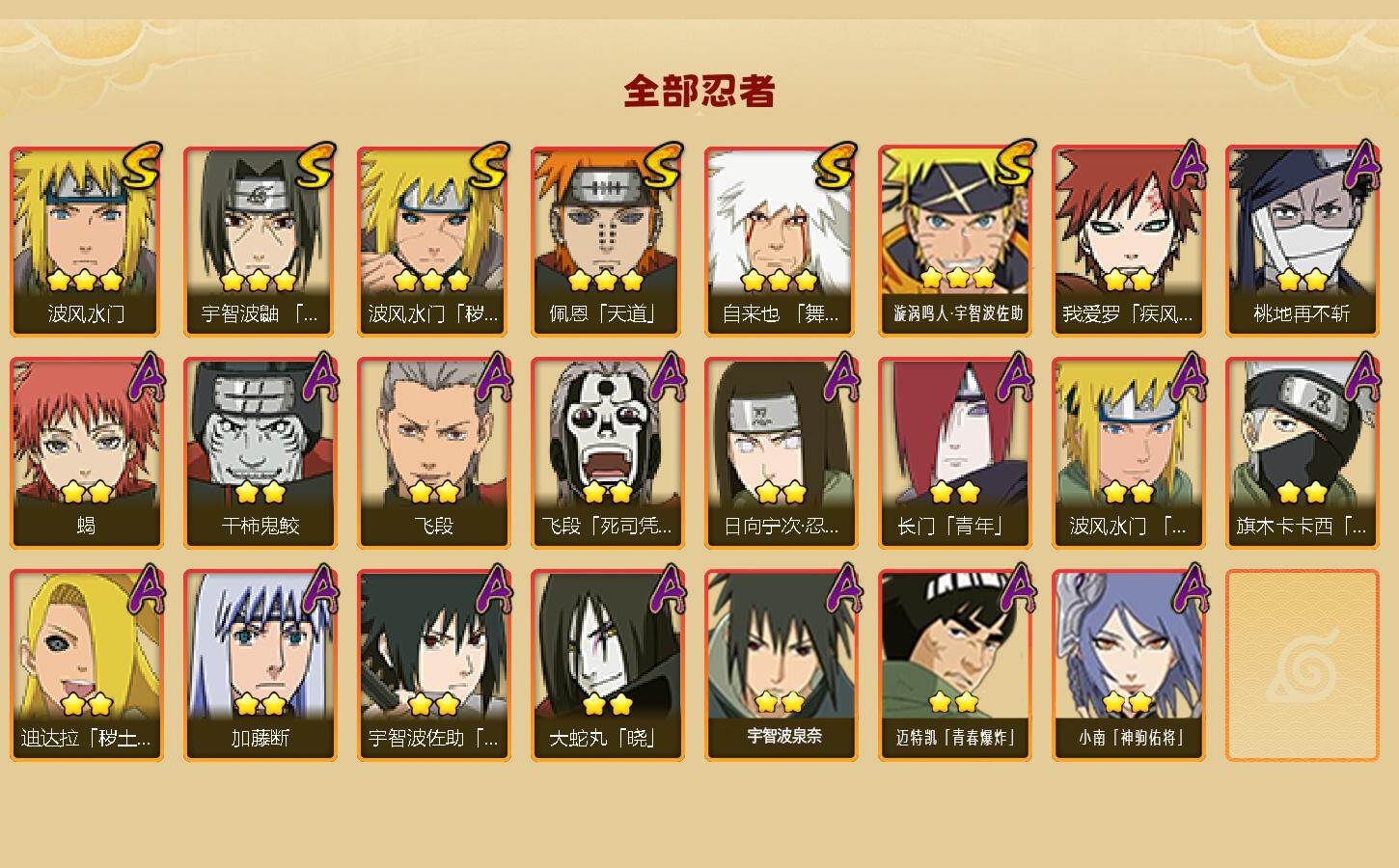Click the 迪达拉「秽土… name label
The image size is (1399, 868).
86,739
